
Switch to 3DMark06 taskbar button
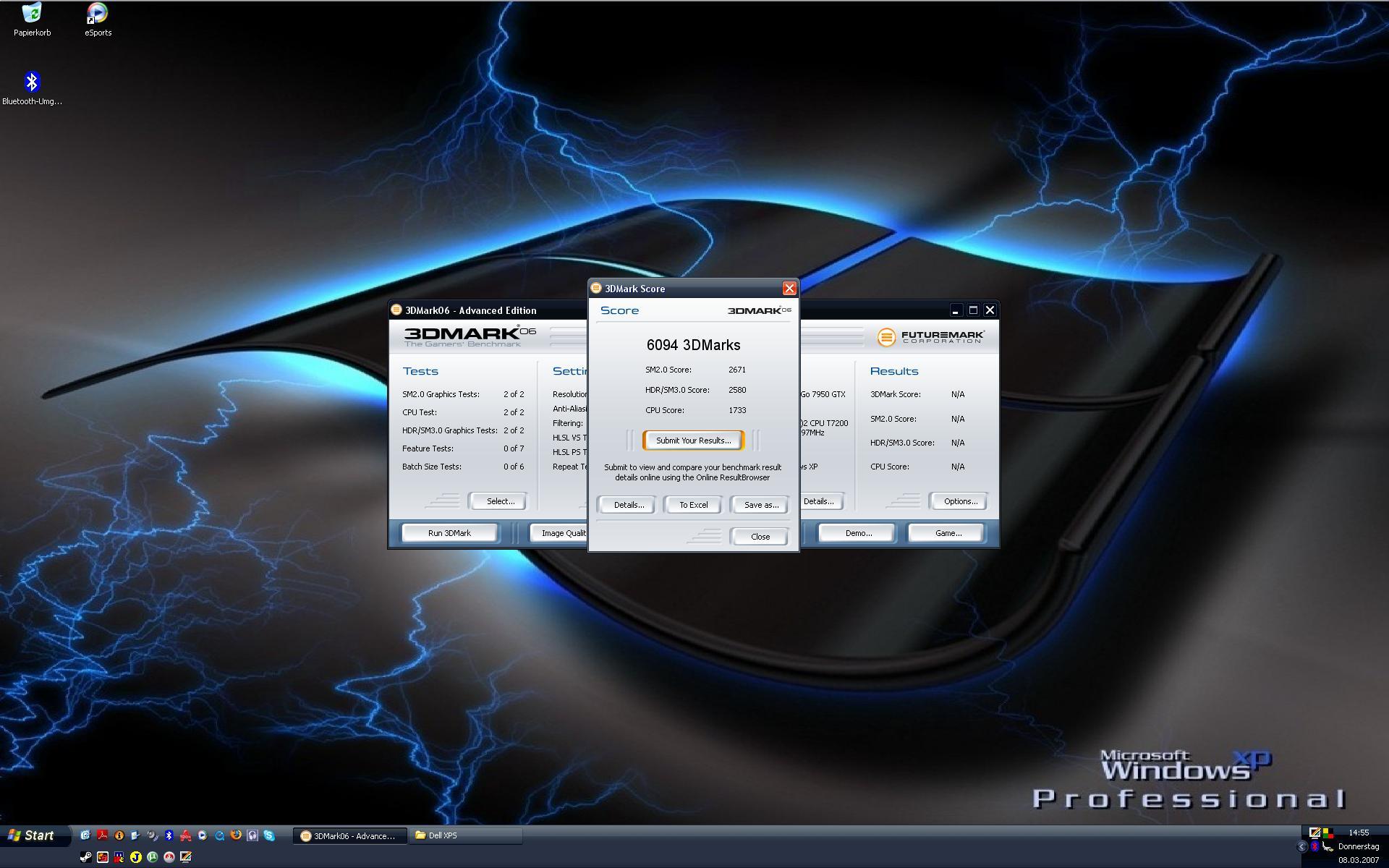(x=350, y=836)
